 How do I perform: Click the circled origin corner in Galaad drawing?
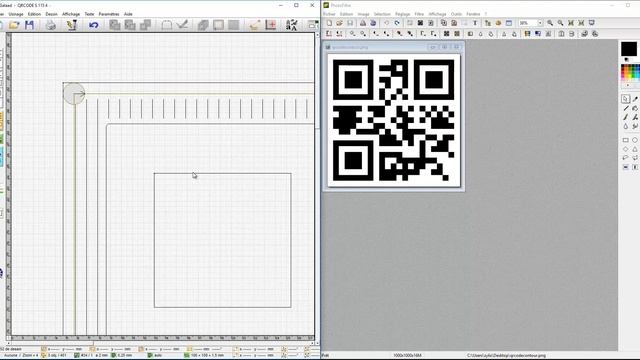tap(74, 93)
